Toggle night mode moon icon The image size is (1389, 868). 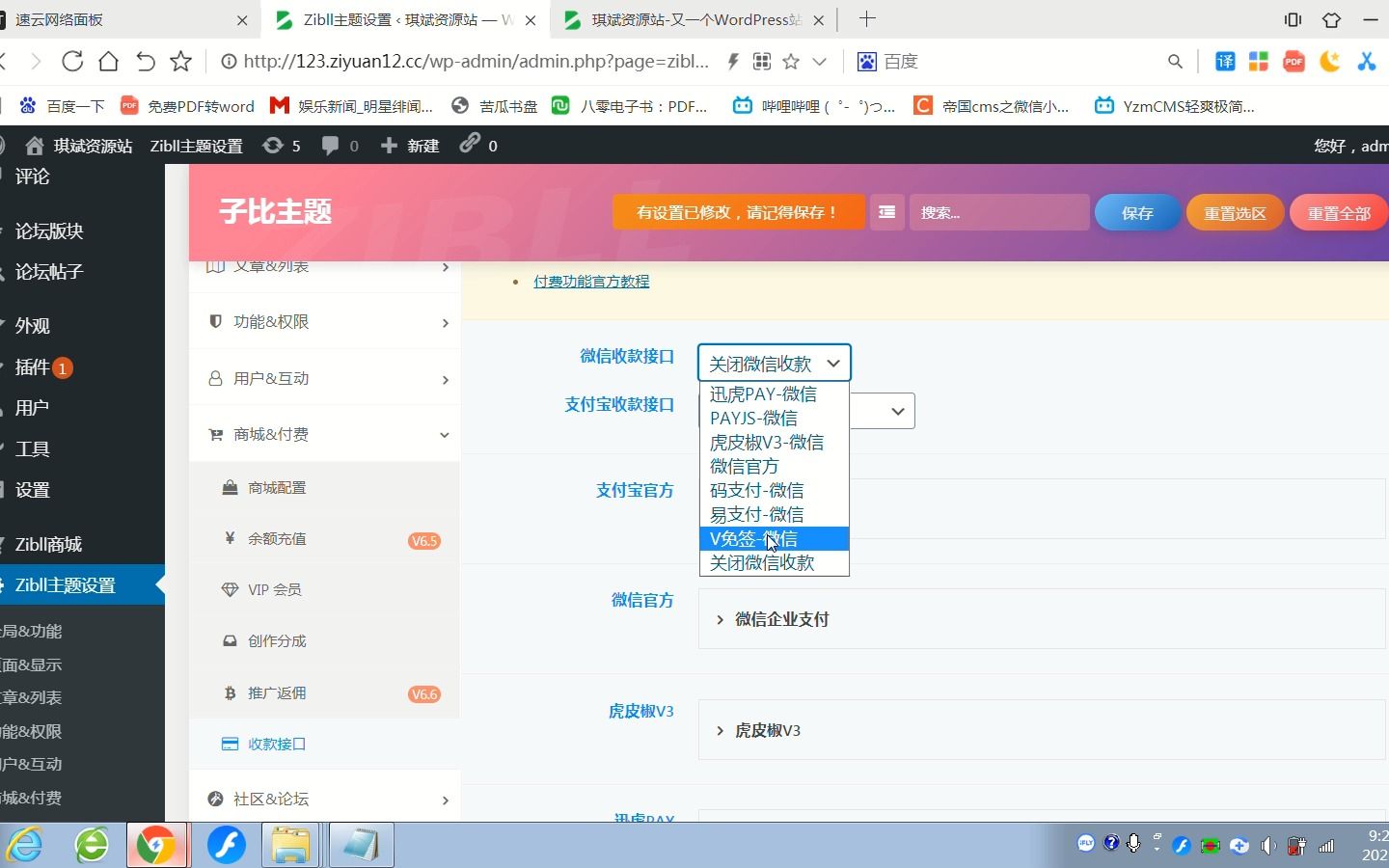1330,62
